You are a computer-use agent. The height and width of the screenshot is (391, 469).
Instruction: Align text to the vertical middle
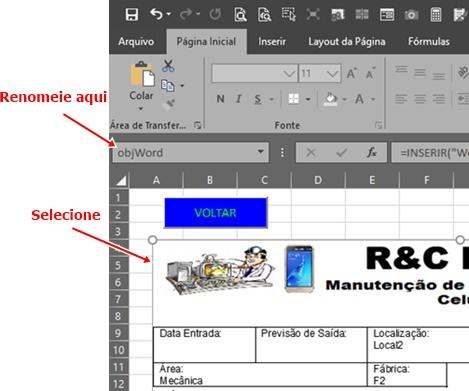coord(420,73)
